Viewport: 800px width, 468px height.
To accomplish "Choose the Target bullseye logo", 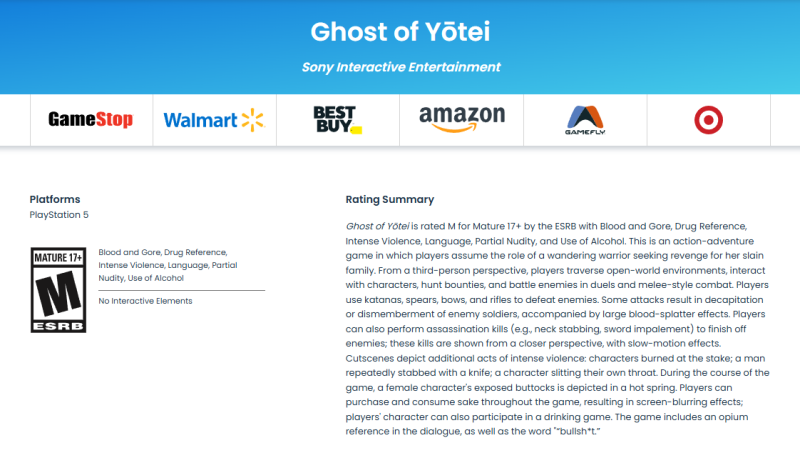I will click(x=708, y=121).
